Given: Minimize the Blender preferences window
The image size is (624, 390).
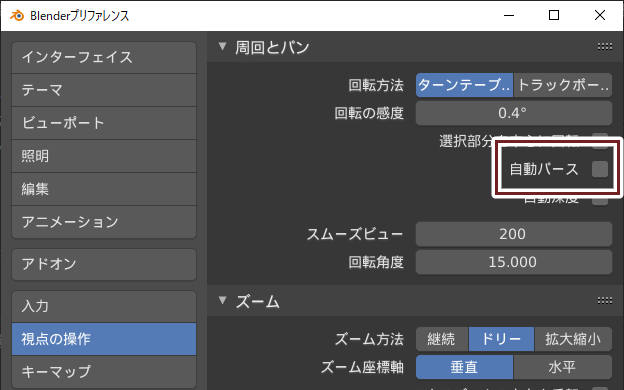Looking at the screenshot, I should (509, 16).
